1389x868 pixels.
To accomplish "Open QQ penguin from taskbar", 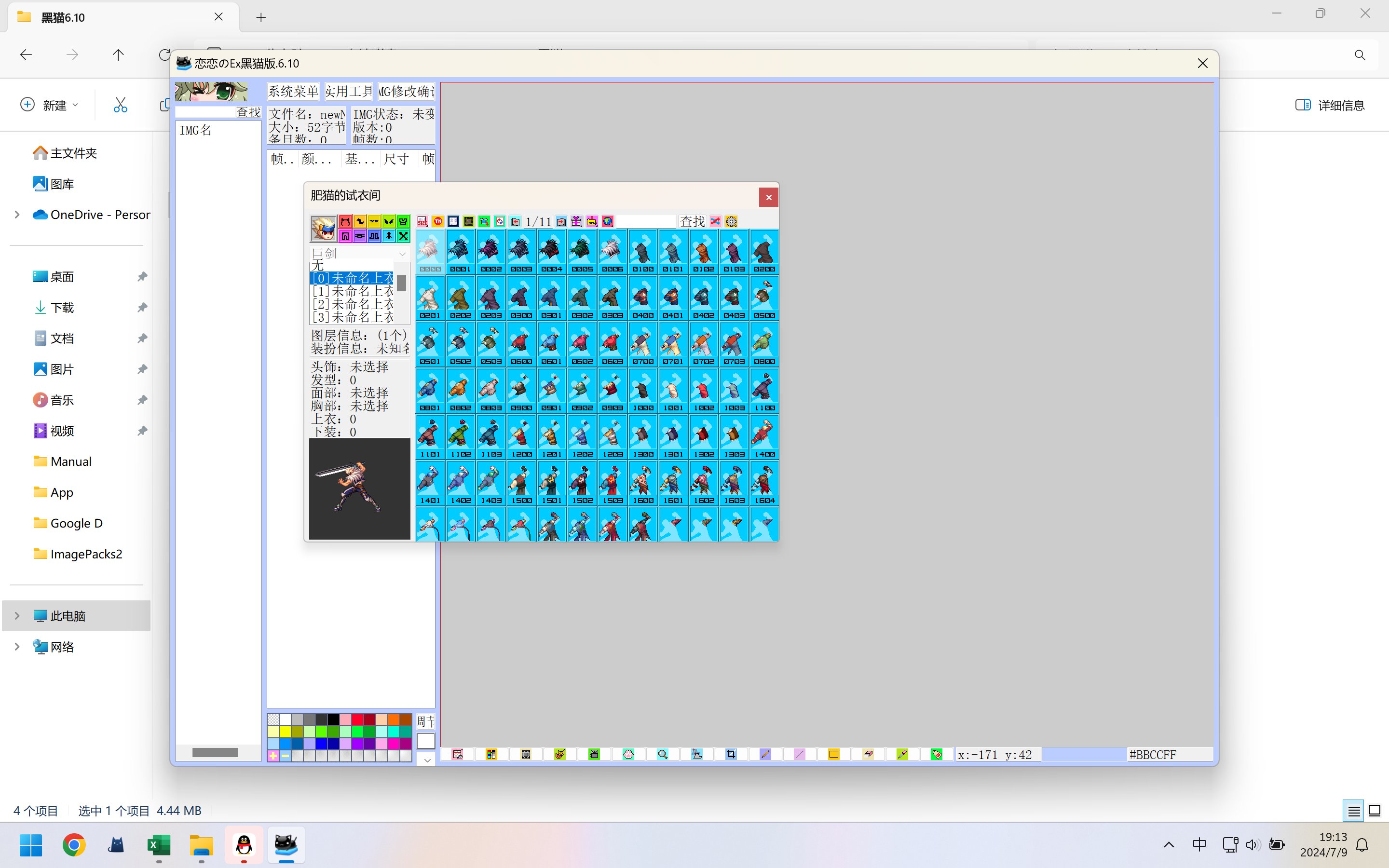I will [244, 844].
